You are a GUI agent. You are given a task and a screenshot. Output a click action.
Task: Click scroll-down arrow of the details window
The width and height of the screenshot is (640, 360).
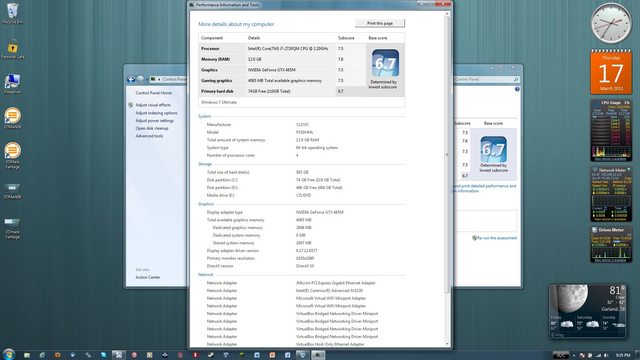[x=447, y=344]
